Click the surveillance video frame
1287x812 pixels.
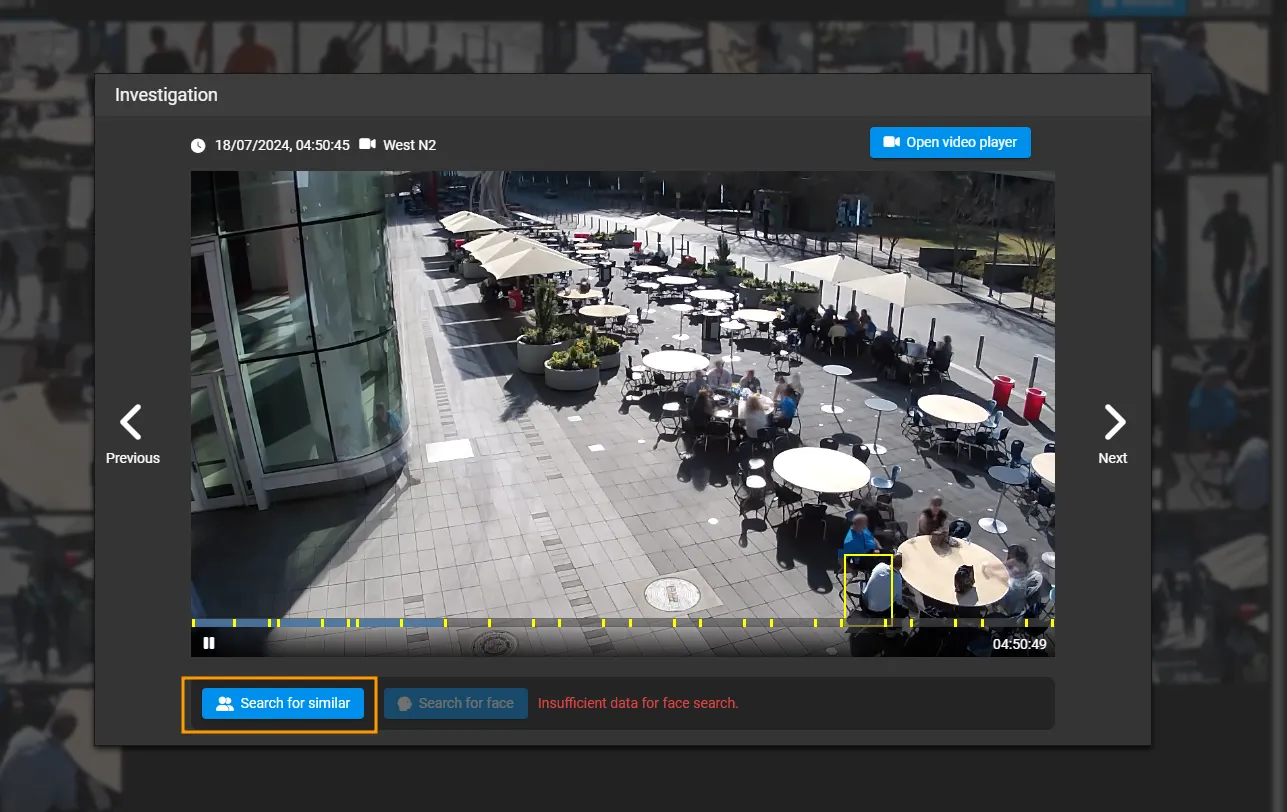coord(622,413)
